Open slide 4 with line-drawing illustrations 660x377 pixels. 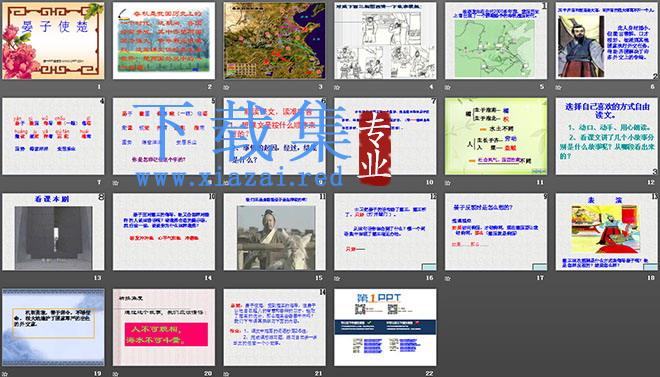tap(385, 41)
